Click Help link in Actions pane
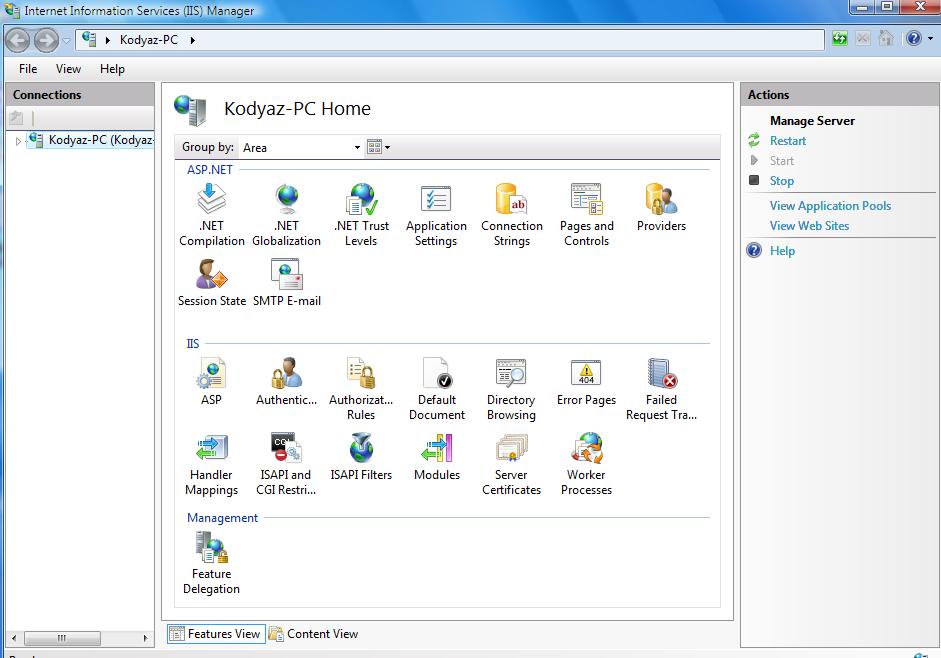The height and width of the screenshot is (658, 941). (x=782, y=251)
